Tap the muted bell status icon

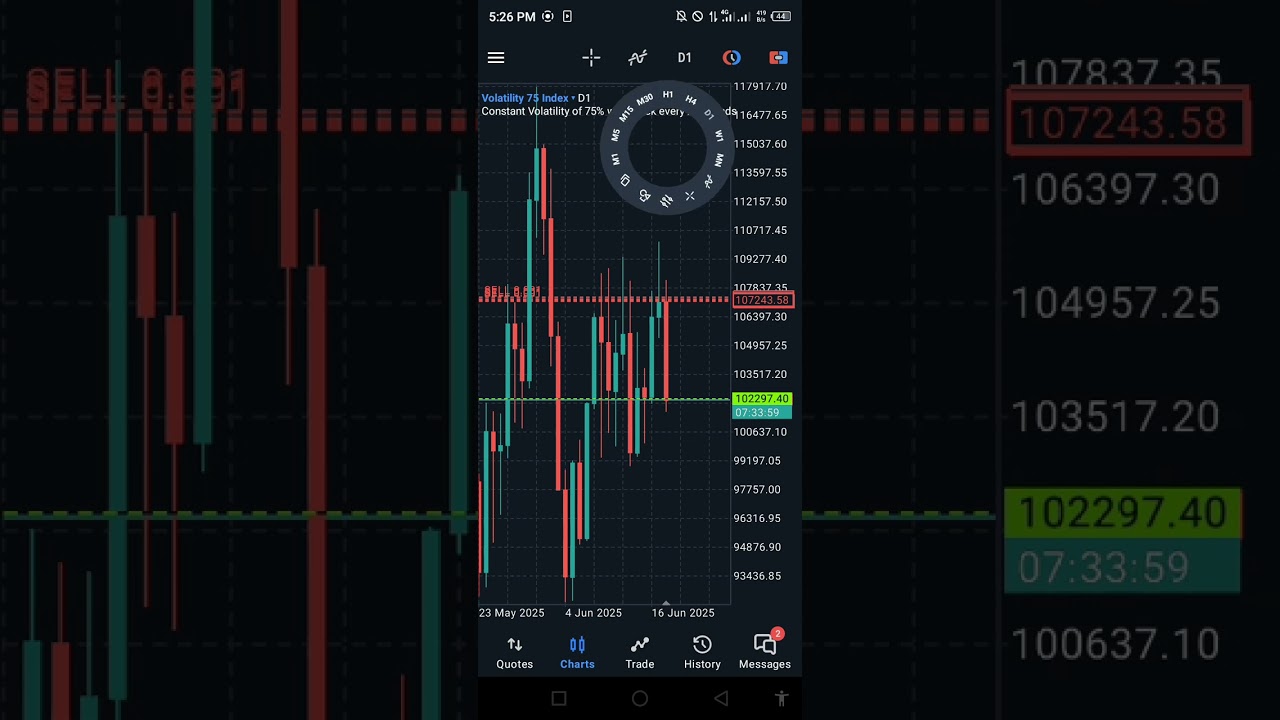coord(681,16)
